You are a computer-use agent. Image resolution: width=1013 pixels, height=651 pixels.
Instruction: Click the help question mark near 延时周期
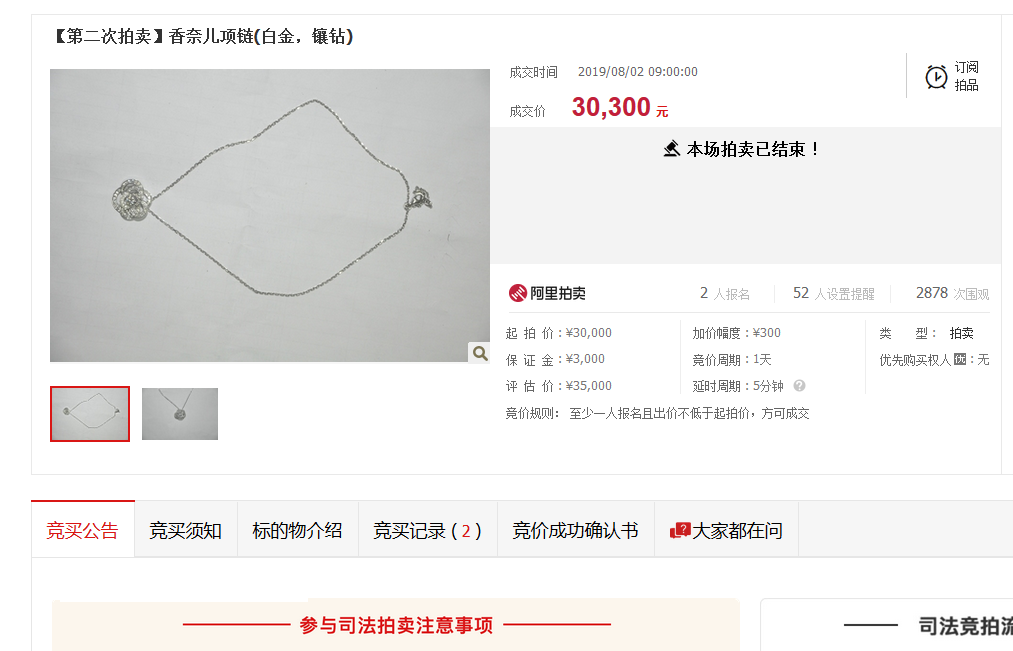tap(799, 386)
